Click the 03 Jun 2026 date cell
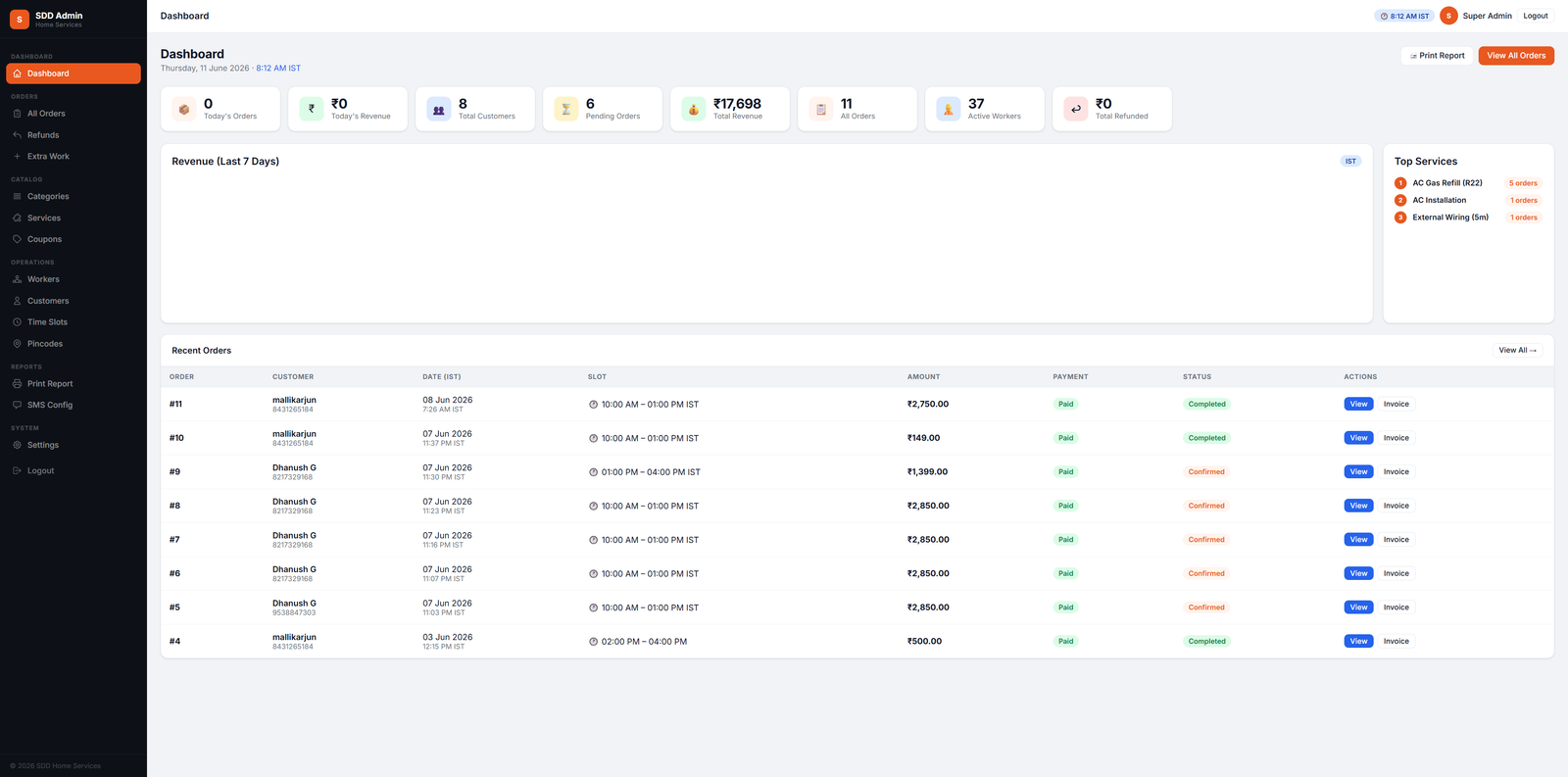Viewport: 1568px width, 777px height. 448,637
